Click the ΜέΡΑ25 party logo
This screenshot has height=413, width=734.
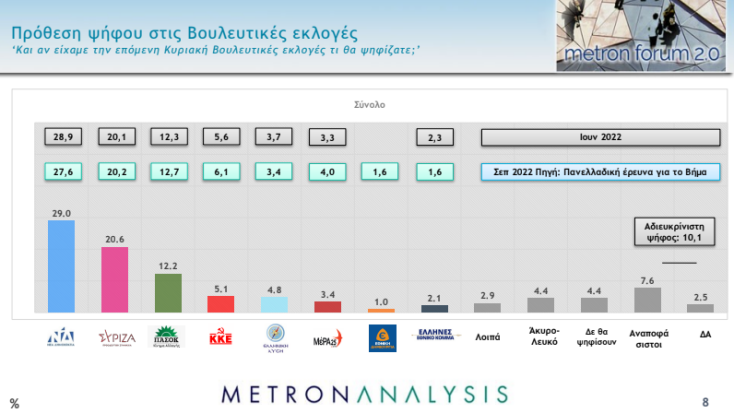pyautogui.click(x=326, y=337)
